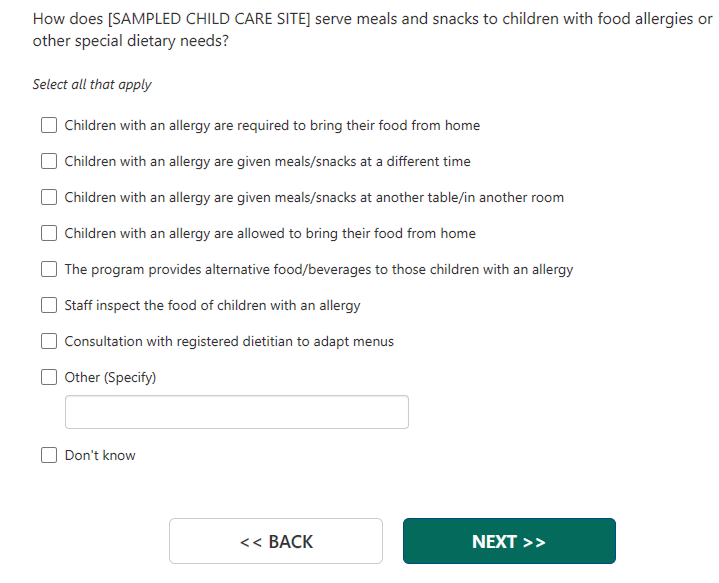Tick the 'Staff inspect the food' checkbox
The width and height of the screenshot is (719, 583).
click(49, 306)
